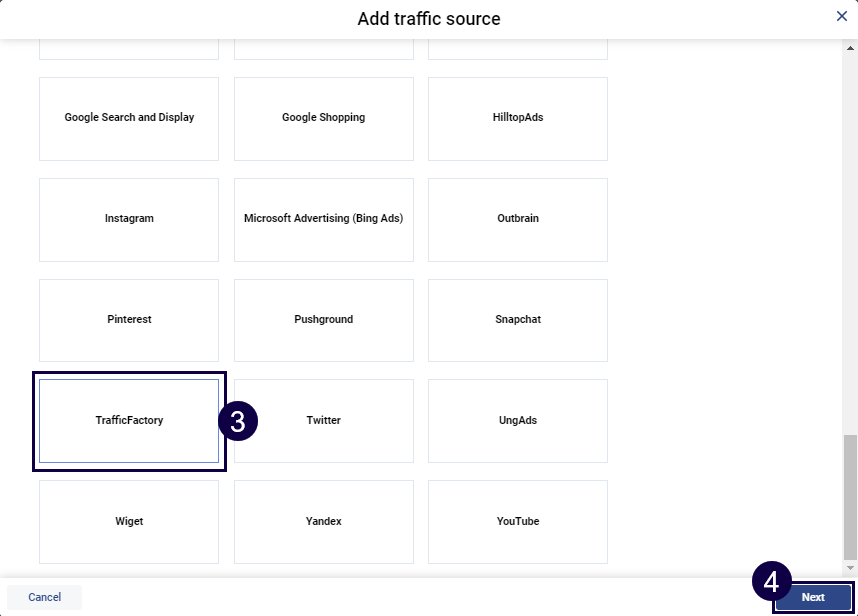The width and height of the screenshot is (858, 616).
Task: Choose Google Shopping as traffic source
Action: [323, 117]
